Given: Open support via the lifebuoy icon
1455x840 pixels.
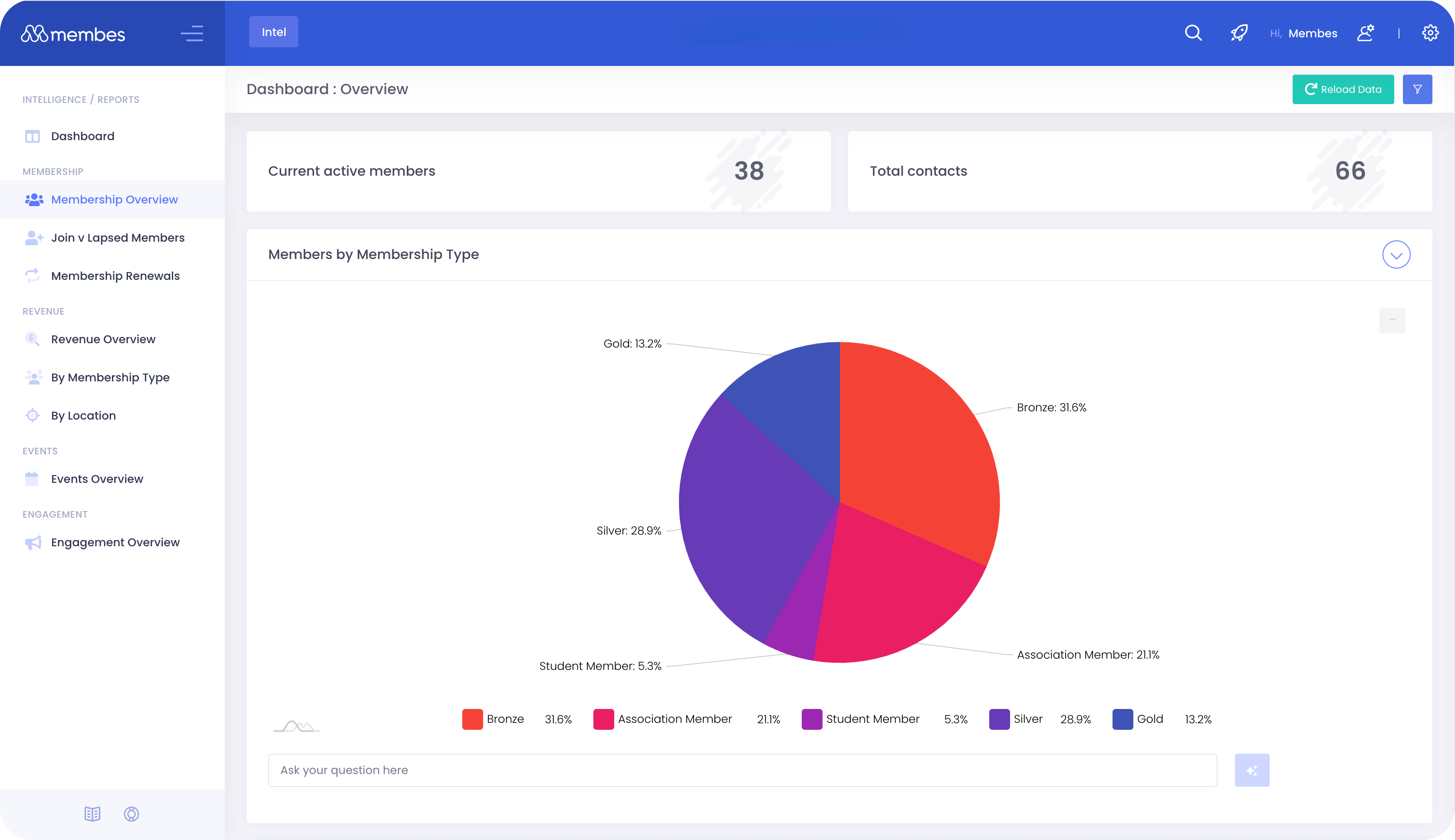Looking at the screenshot, I should (x=131, y=814).
